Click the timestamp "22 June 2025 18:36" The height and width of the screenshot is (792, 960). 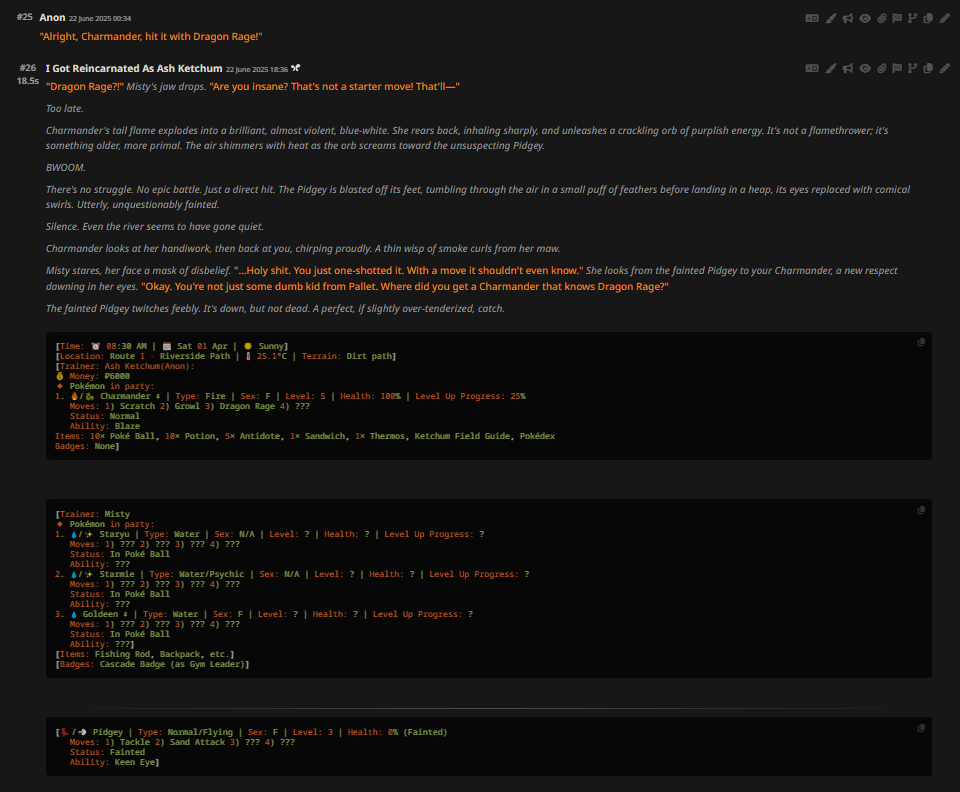click(x=257, y=69)
